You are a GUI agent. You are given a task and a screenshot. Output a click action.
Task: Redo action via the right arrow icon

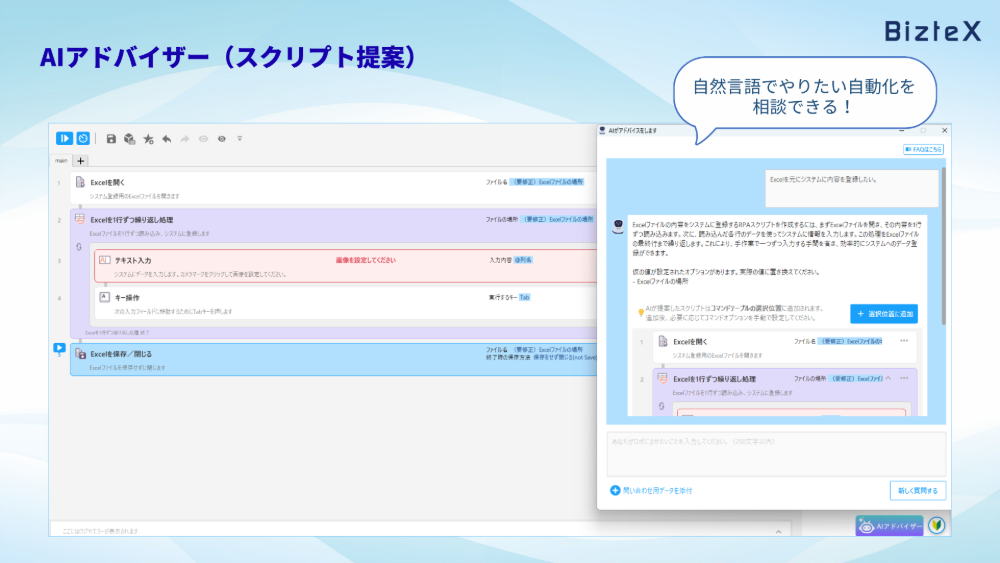click(x=185, y=138)
